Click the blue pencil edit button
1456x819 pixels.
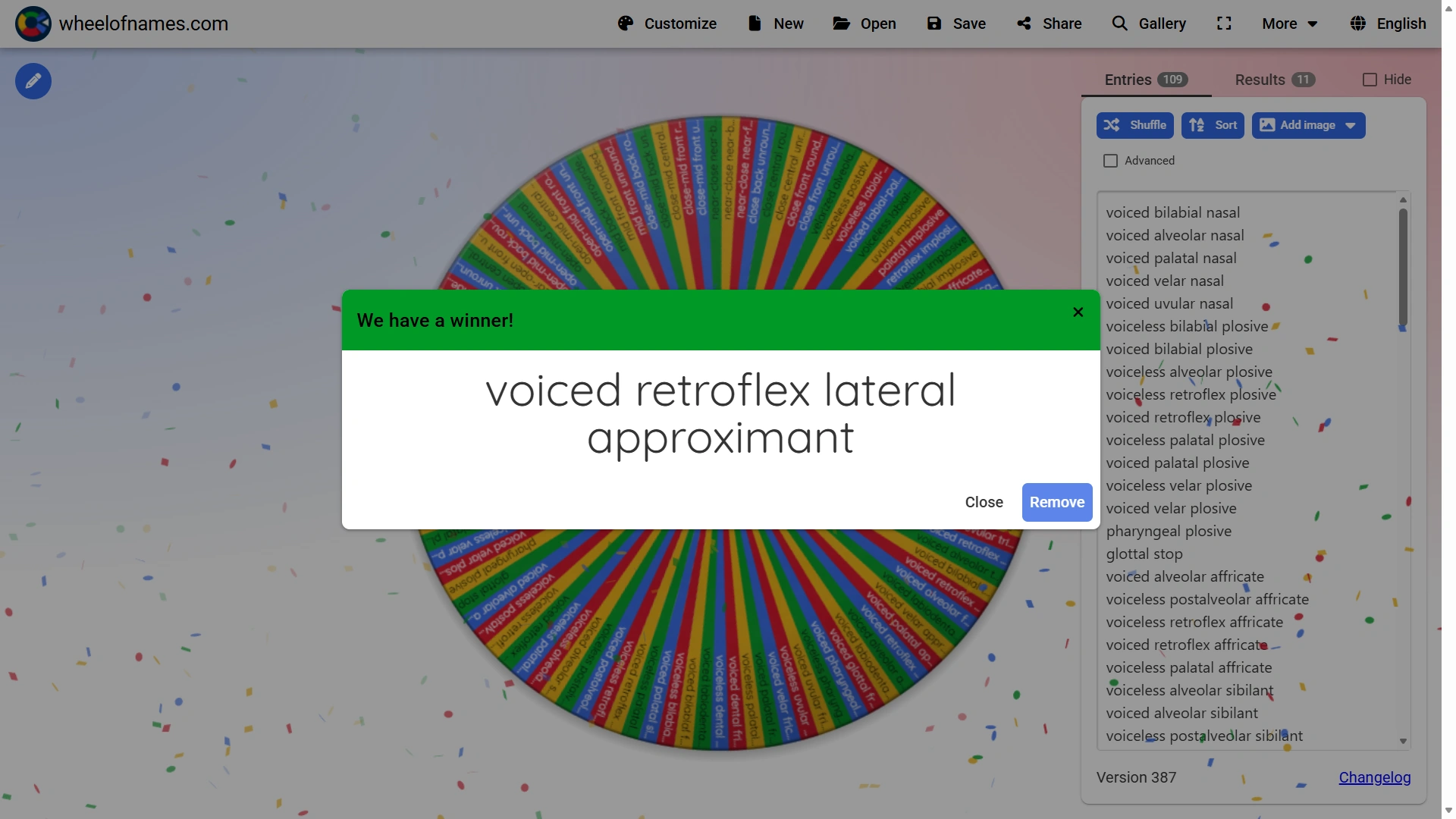[x=33, y=81]
